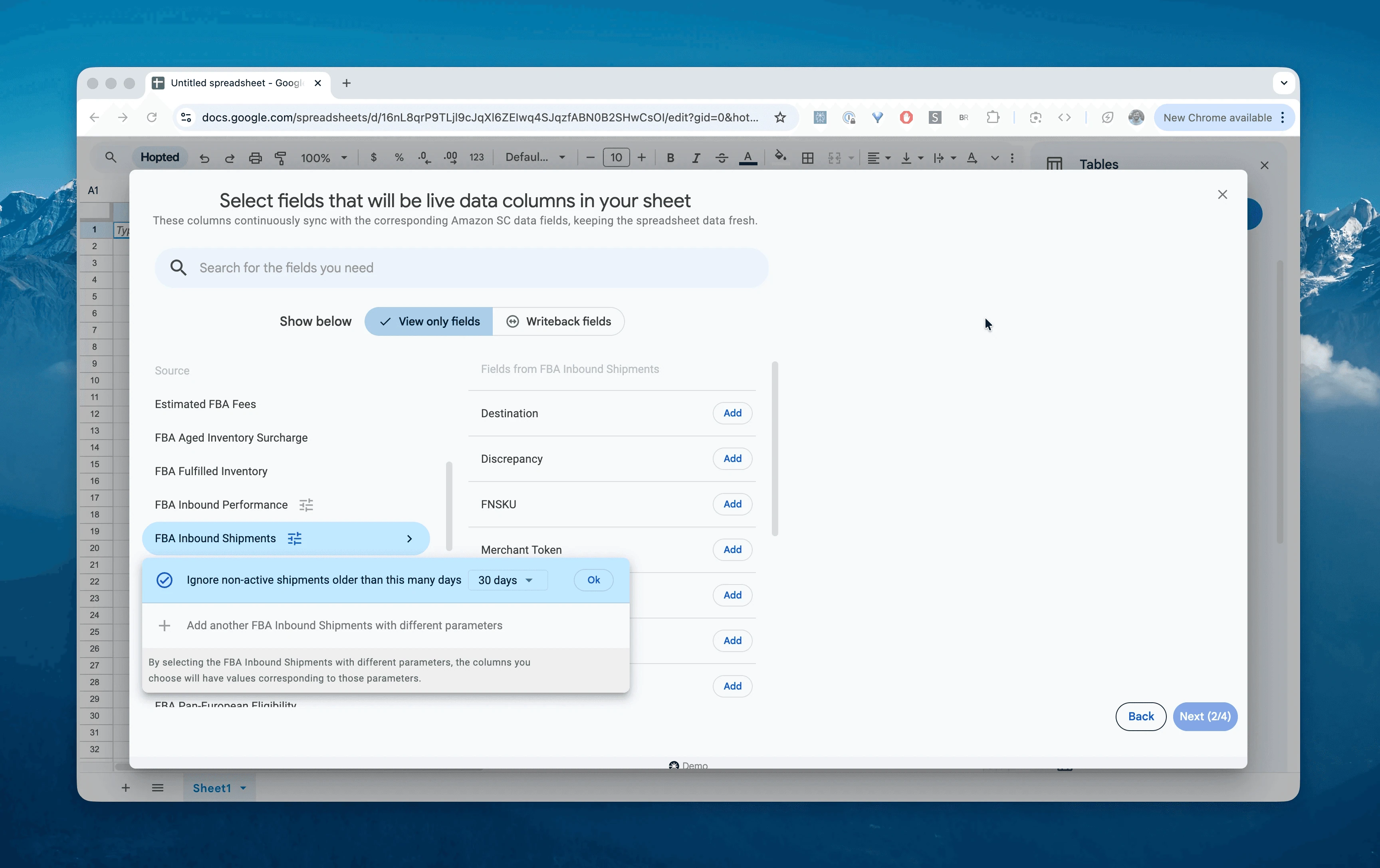
Task: Open the font family dropdown
Action: [535, 158]
